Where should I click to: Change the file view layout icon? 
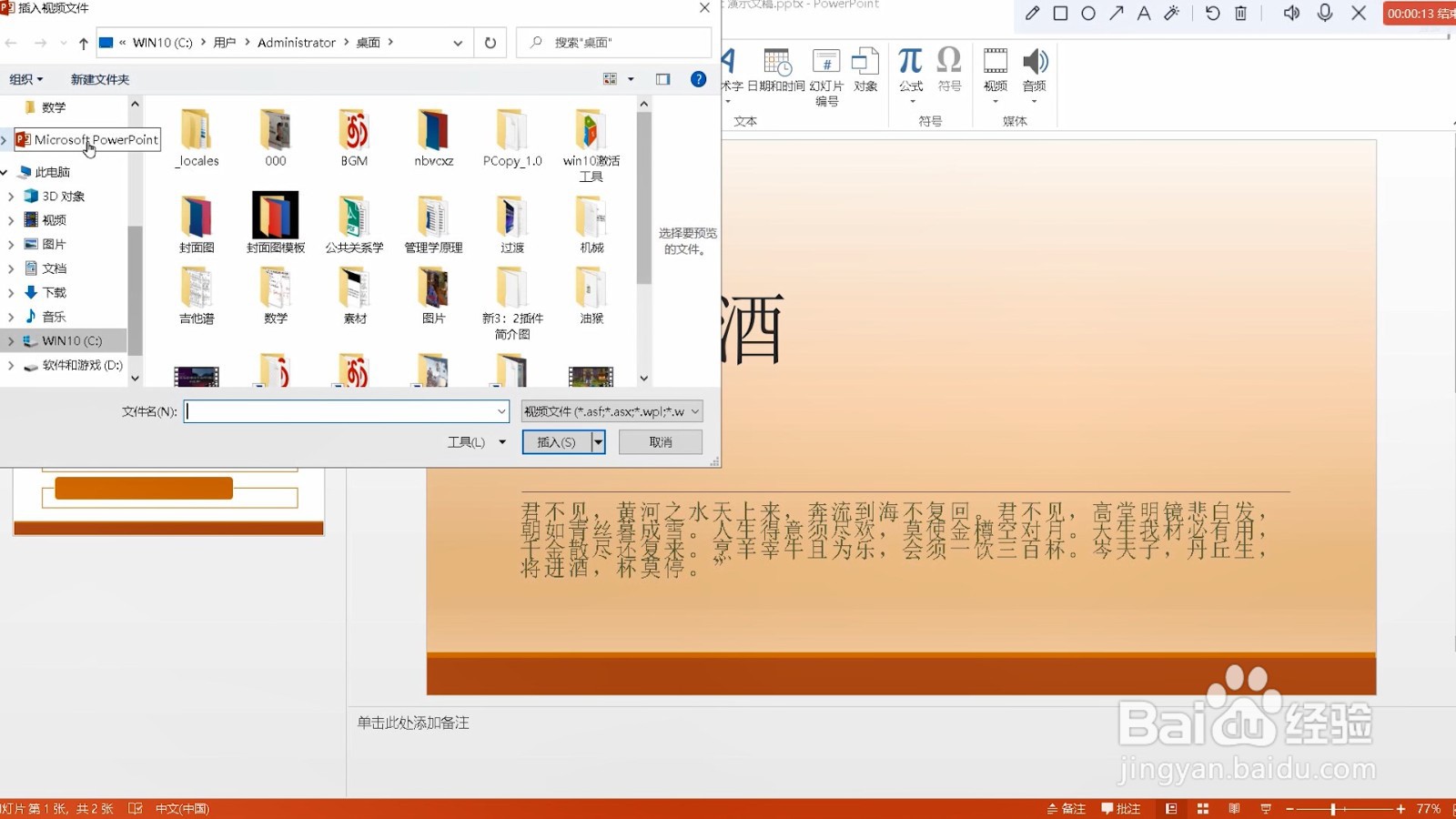point(610,79)
